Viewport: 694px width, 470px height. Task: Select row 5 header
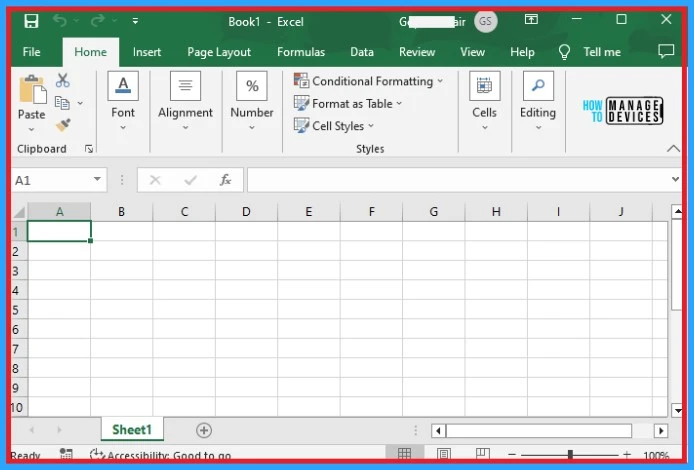(x=19, y=309)
